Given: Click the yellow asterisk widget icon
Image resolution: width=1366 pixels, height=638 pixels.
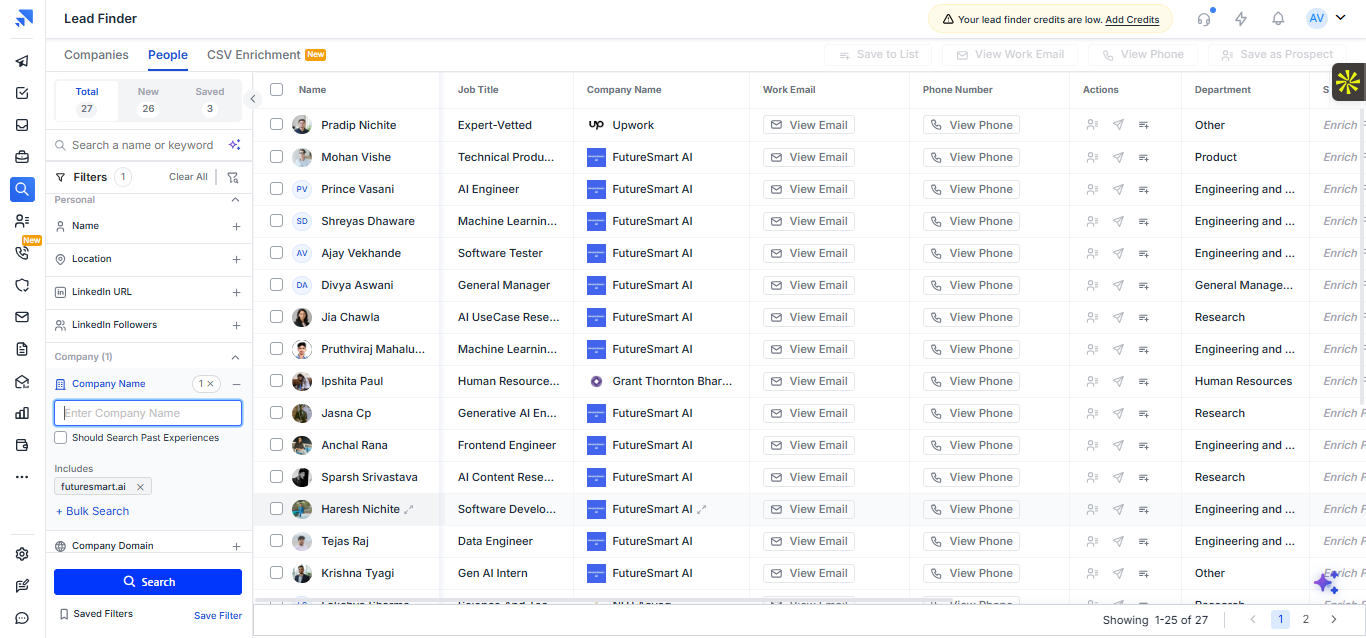Looking at the screenshot, I should pyautogui.click(x=1348, y=82).
